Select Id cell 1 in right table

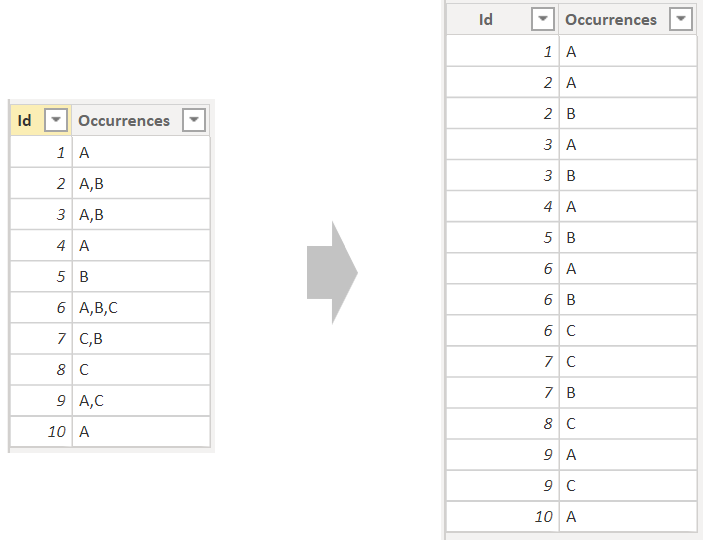(503, 52)
